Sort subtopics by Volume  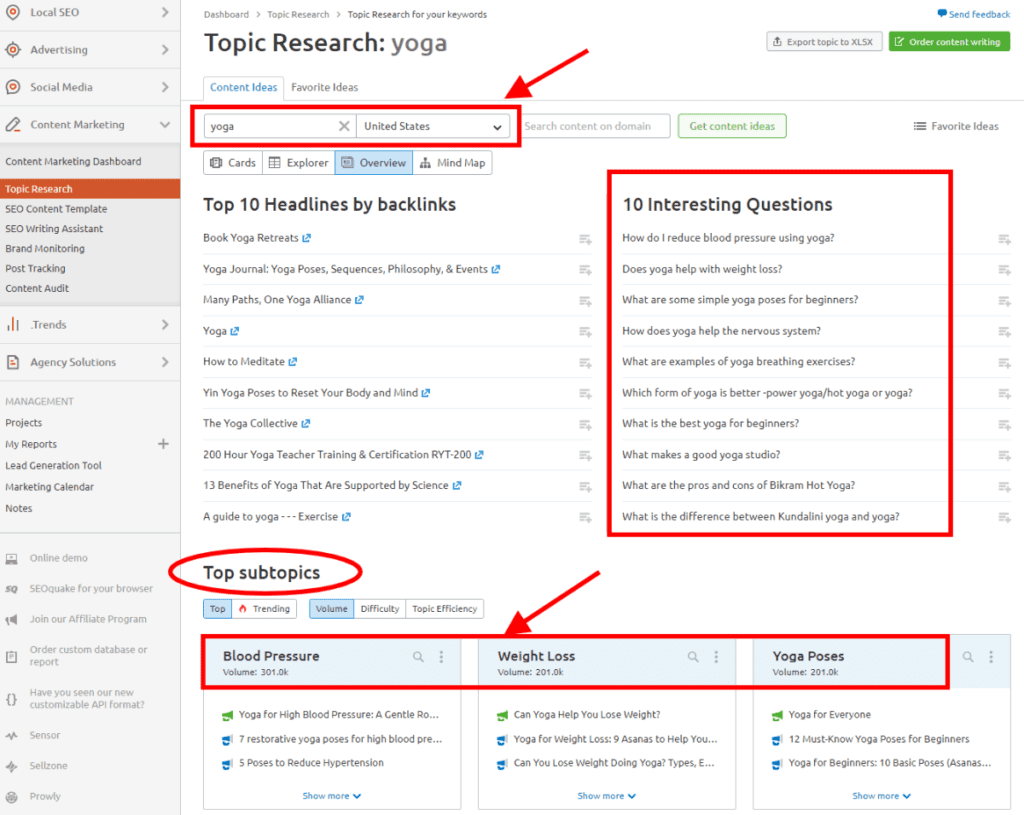pos(332,609)
